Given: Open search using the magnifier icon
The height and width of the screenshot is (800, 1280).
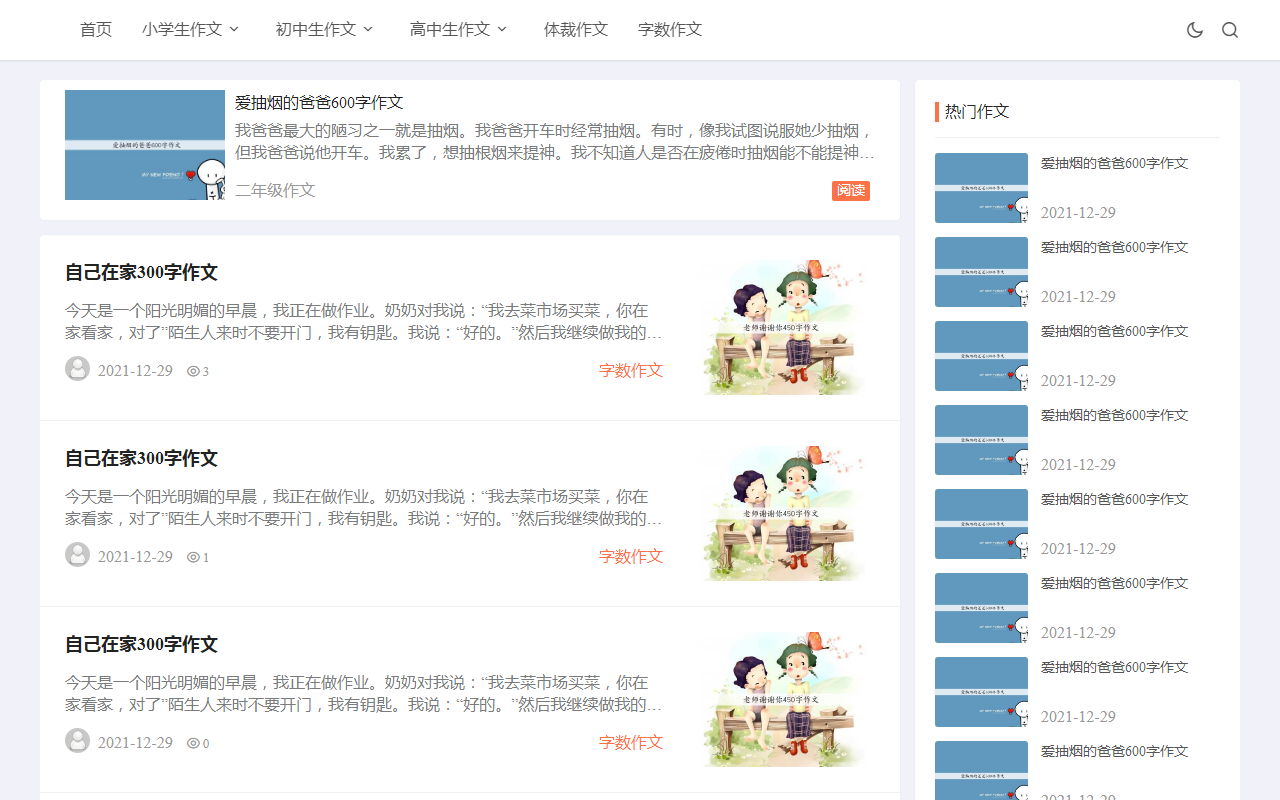Looking at the screenshot, I should (x=1230, y=30).
